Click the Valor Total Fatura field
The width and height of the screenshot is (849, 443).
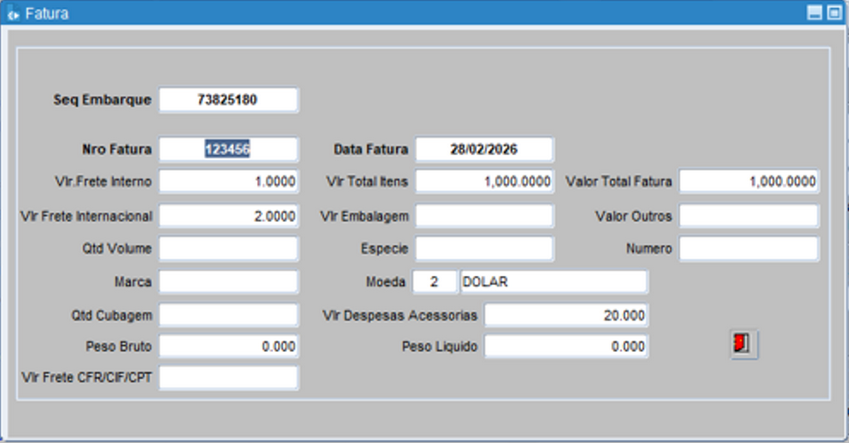pyautogui.click(x=748, y=182)
